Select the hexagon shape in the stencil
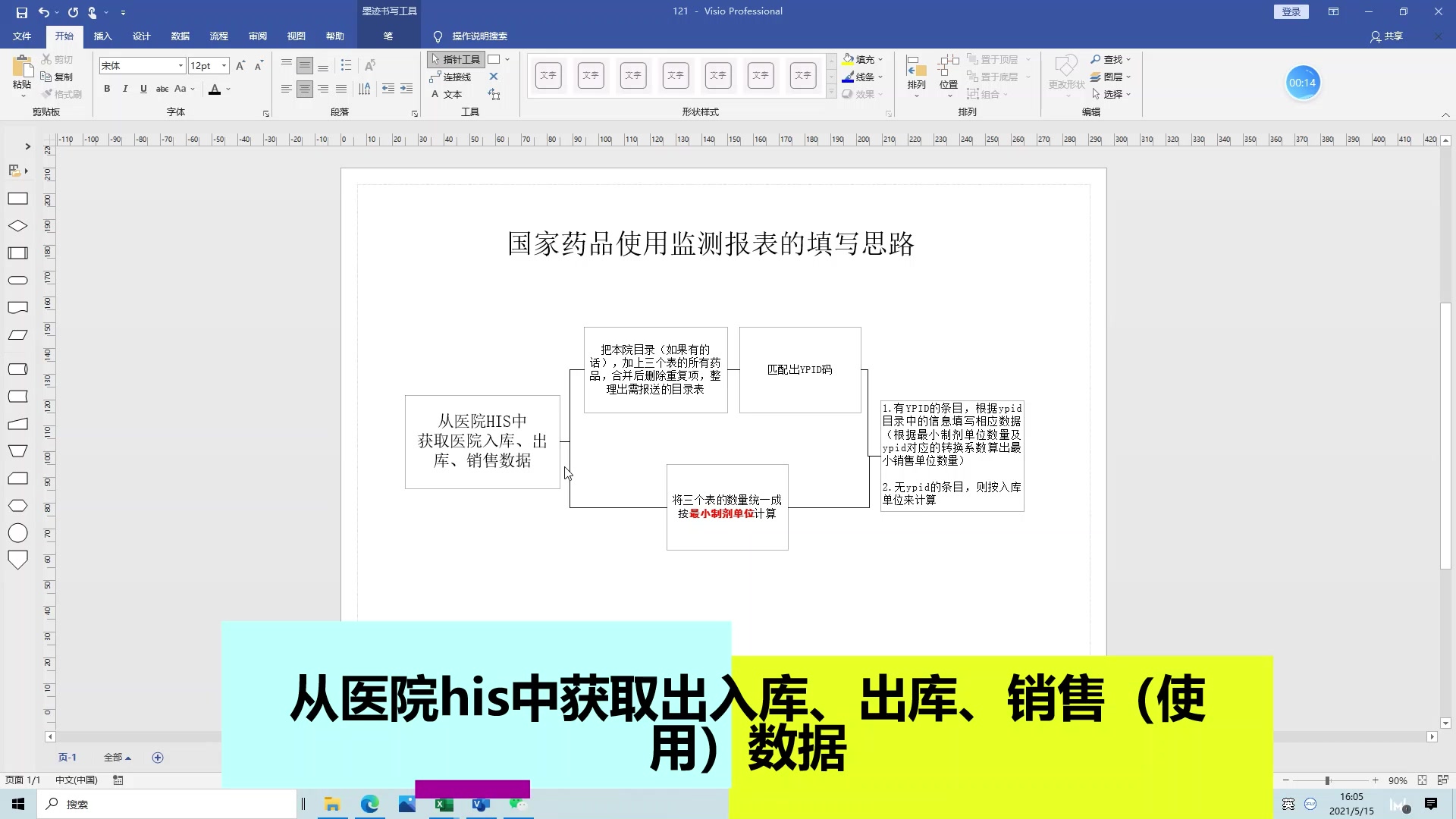Image resolution: width=1456 pixels, height=819 pixels. [x=17, y=506]
